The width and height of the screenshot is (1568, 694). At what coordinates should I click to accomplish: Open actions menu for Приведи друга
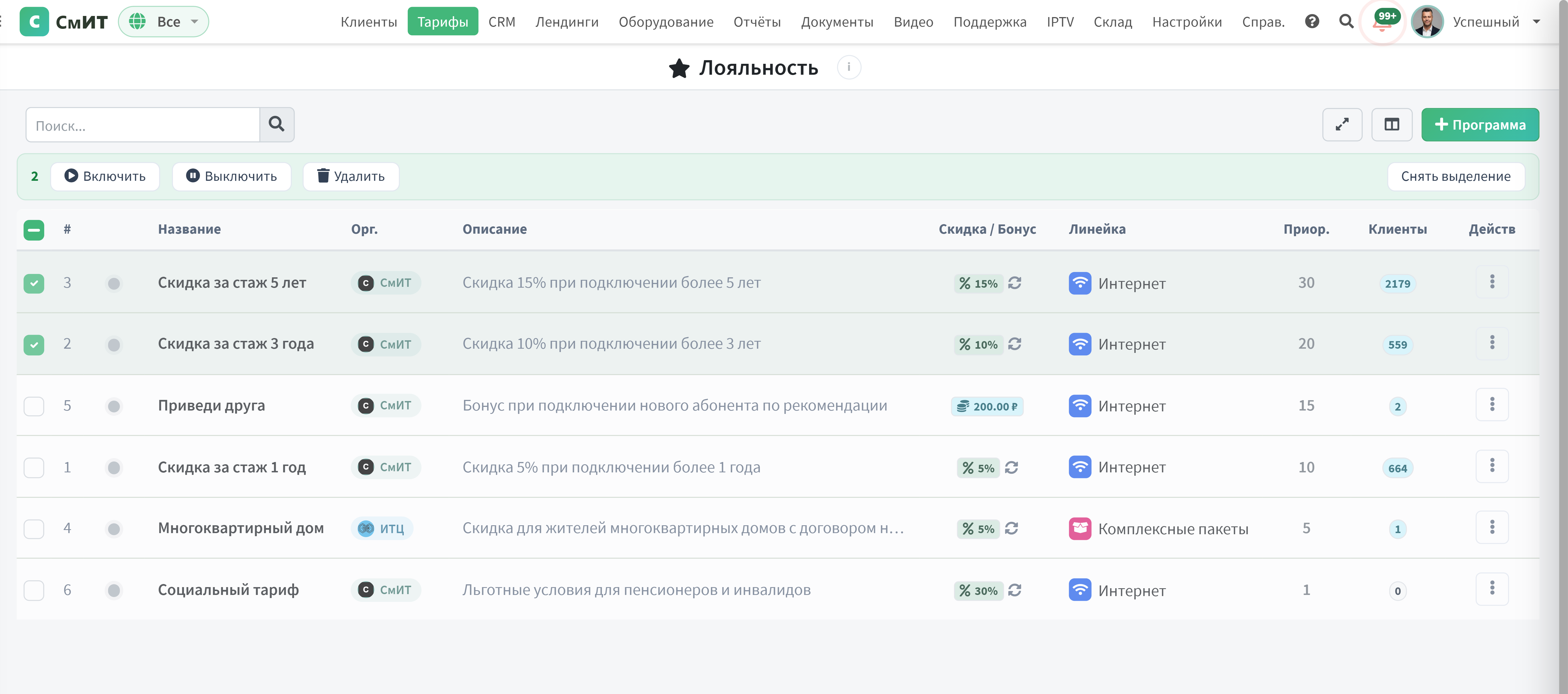[x=1492, y=404]
